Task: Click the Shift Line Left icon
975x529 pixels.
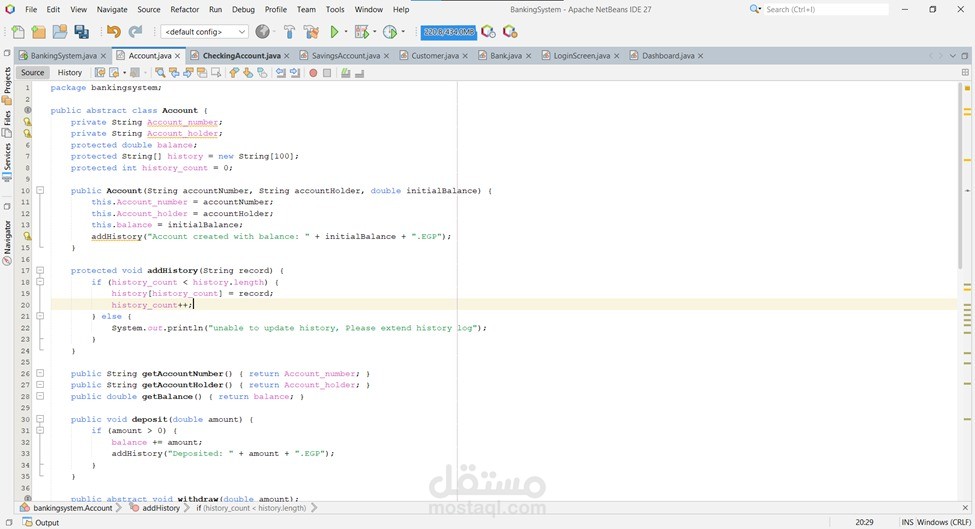Action: (x=280, y=73)
